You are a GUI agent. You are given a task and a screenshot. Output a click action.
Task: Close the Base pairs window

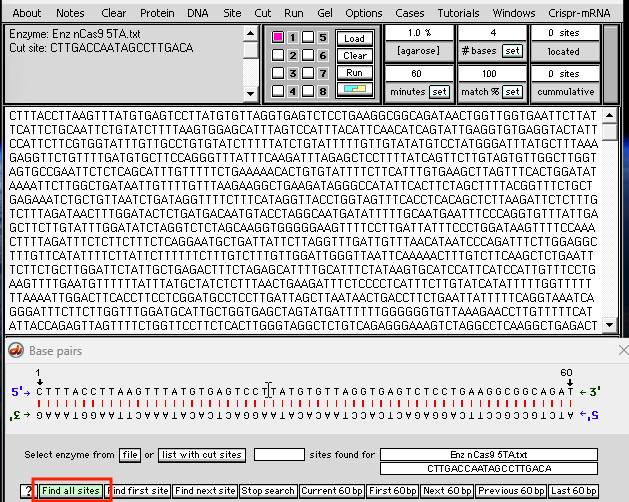pyautogui.click(x=623, y=350)
